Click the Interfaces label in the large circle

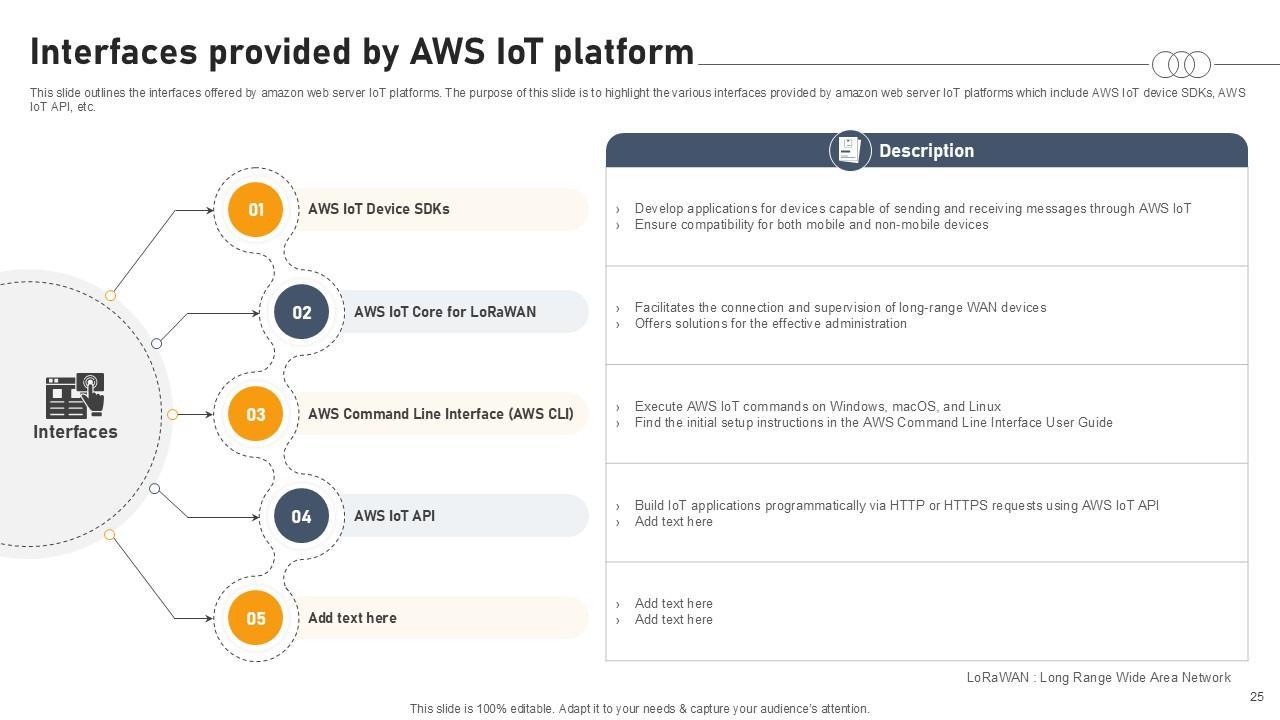[x=75, y=432]
